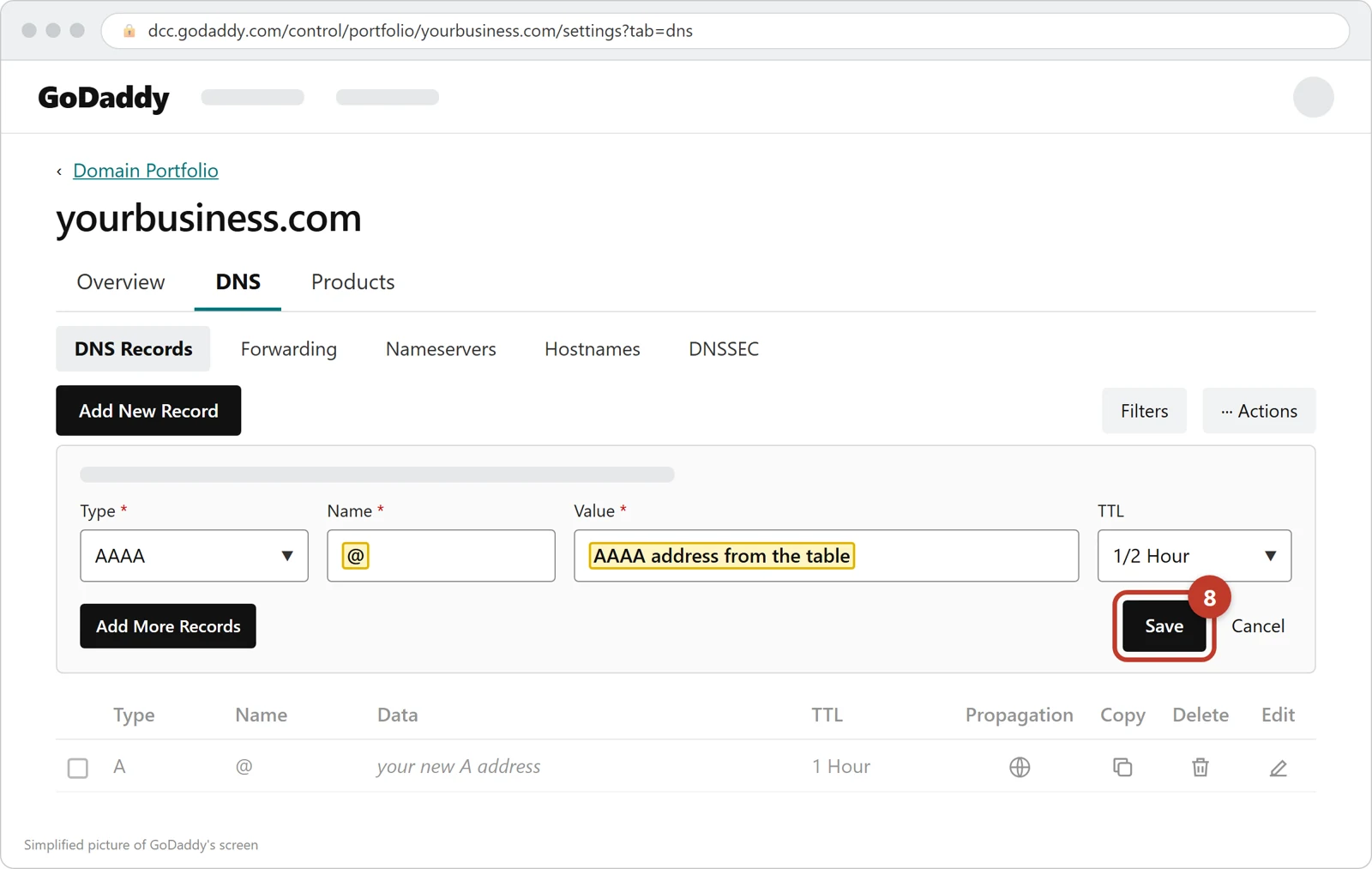Image resolution: width=1372 pixels, height=869 pixels.
Task: Open the Actions menu
Action: [1259, 411]
